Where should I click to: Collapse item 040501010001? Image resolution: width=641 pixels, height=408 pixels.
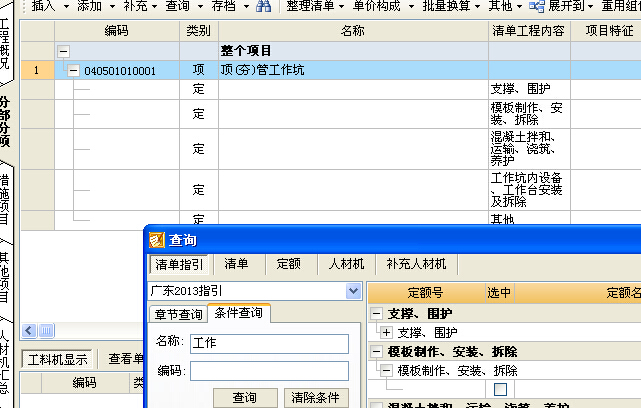pyautogui.click(x=73, y=70)
